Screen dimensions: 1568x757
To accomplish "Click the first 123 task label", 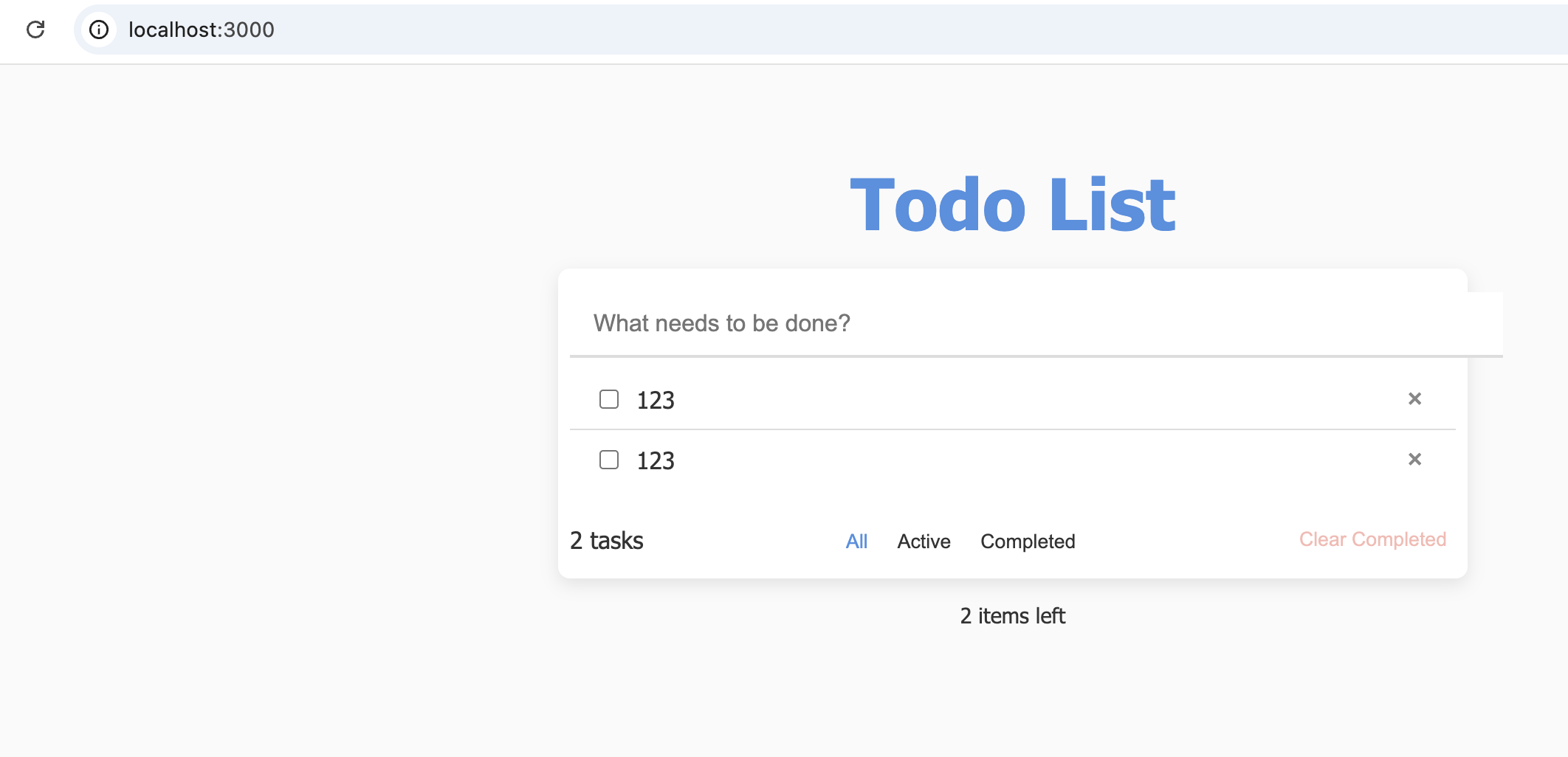I will (x=656, y=400).
